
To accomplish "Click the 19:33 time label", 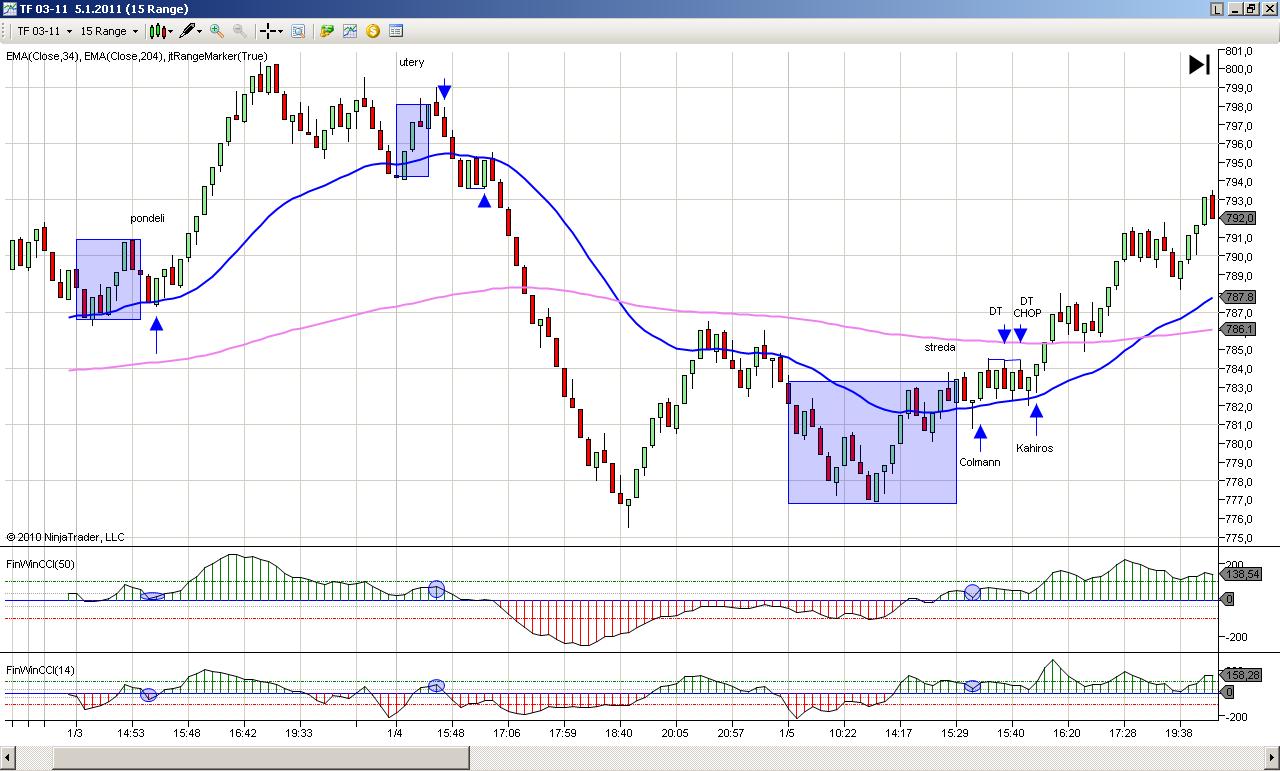I will click(299, 733).
